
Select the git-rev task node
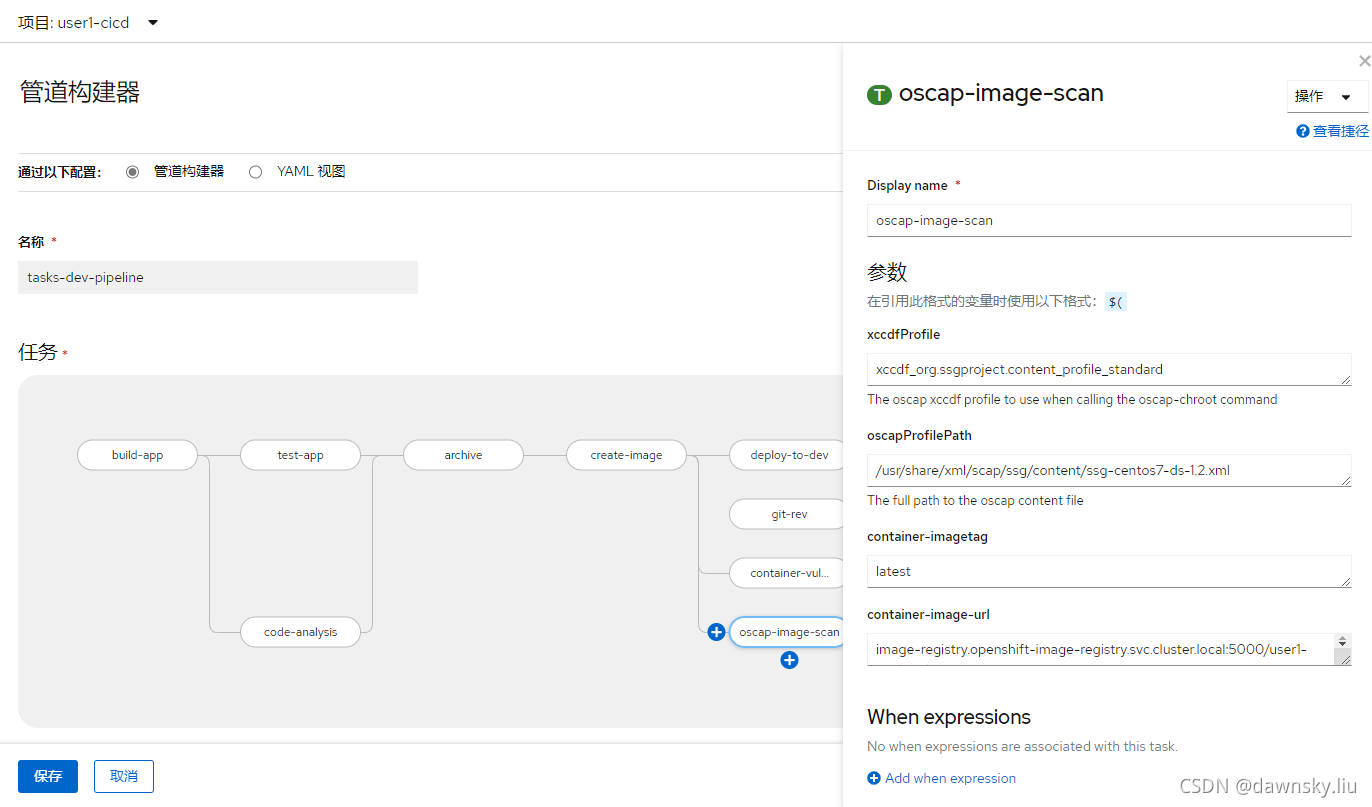[x=788, y=514]
